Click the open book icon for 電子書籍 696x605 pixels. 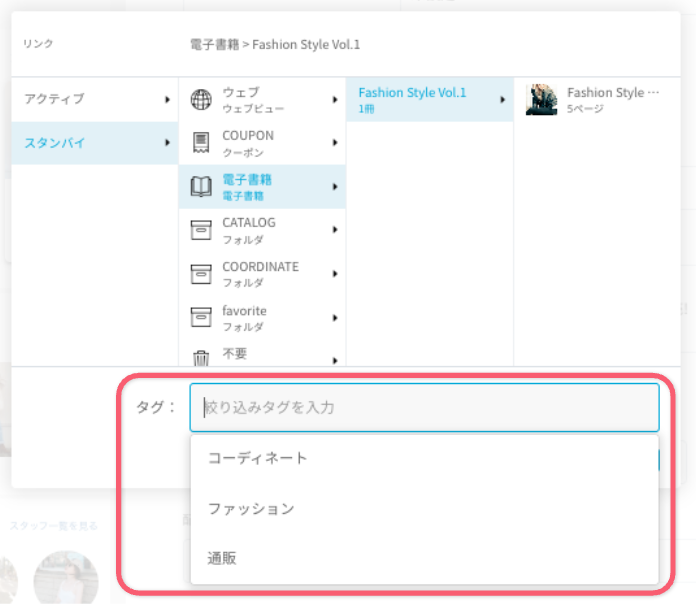click(201, 186)
